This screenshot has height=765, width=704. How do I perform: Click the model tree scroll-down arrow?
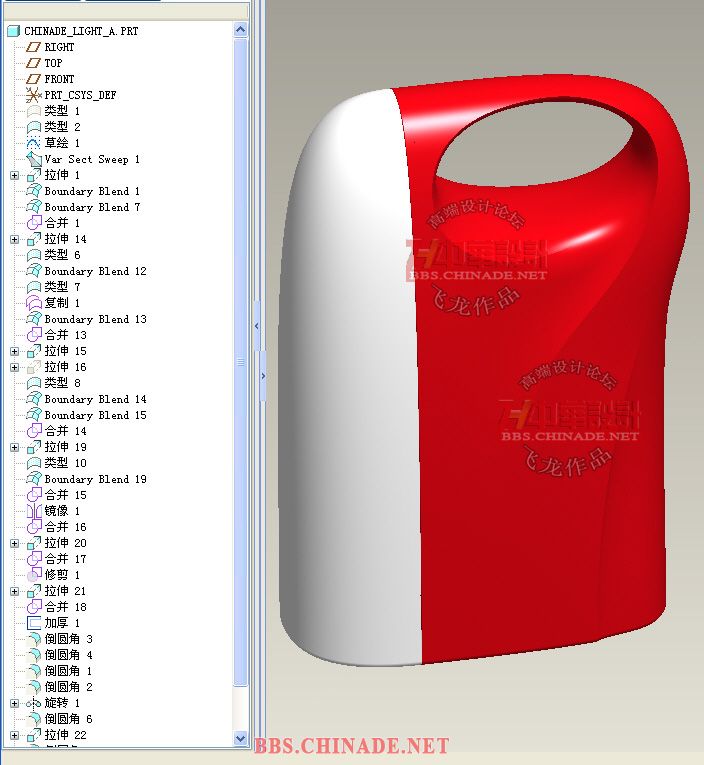[x=241, y=738]
